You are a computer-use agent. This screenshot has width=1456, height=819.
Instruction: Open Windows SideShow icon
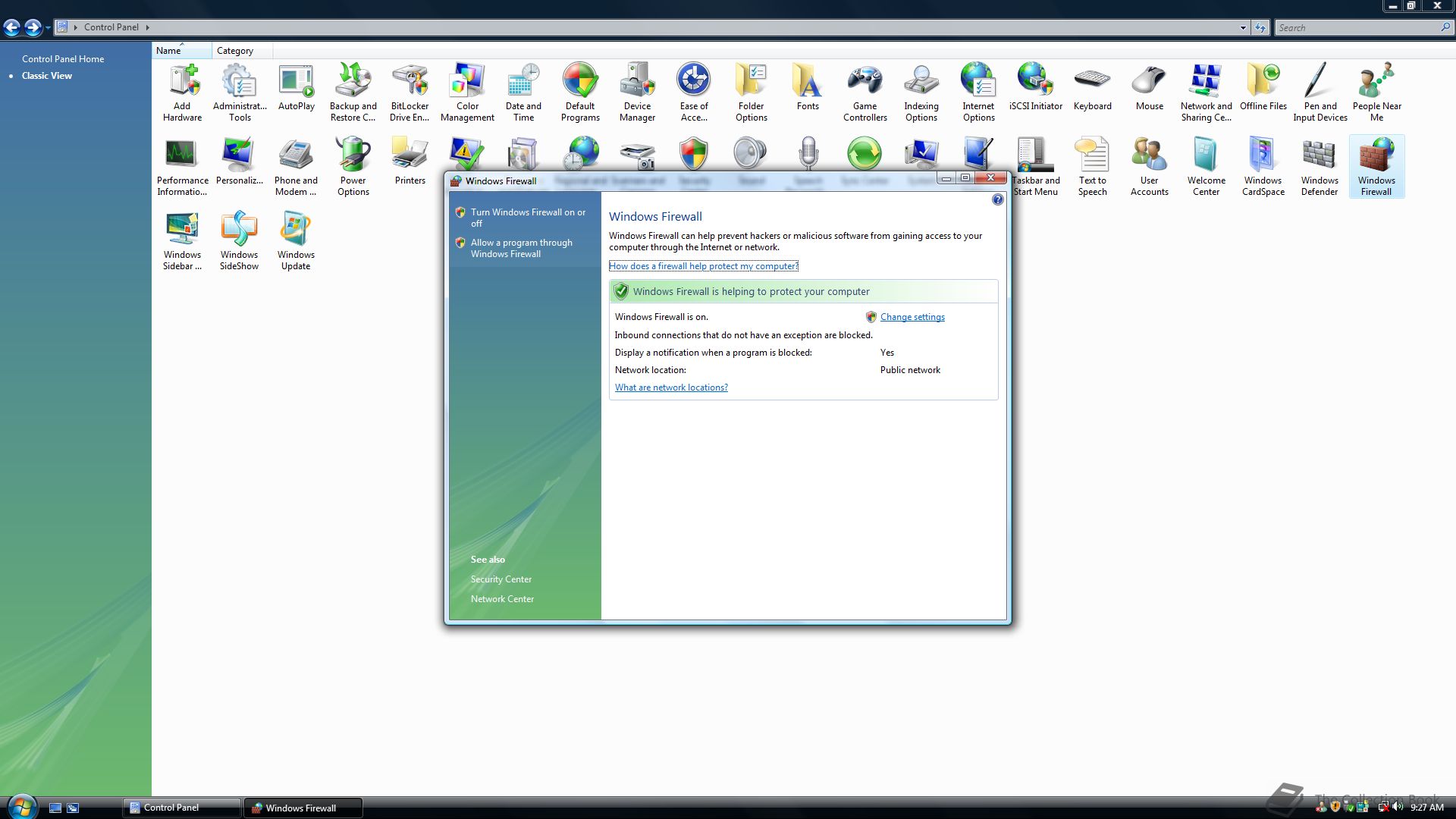coord(240,240)
